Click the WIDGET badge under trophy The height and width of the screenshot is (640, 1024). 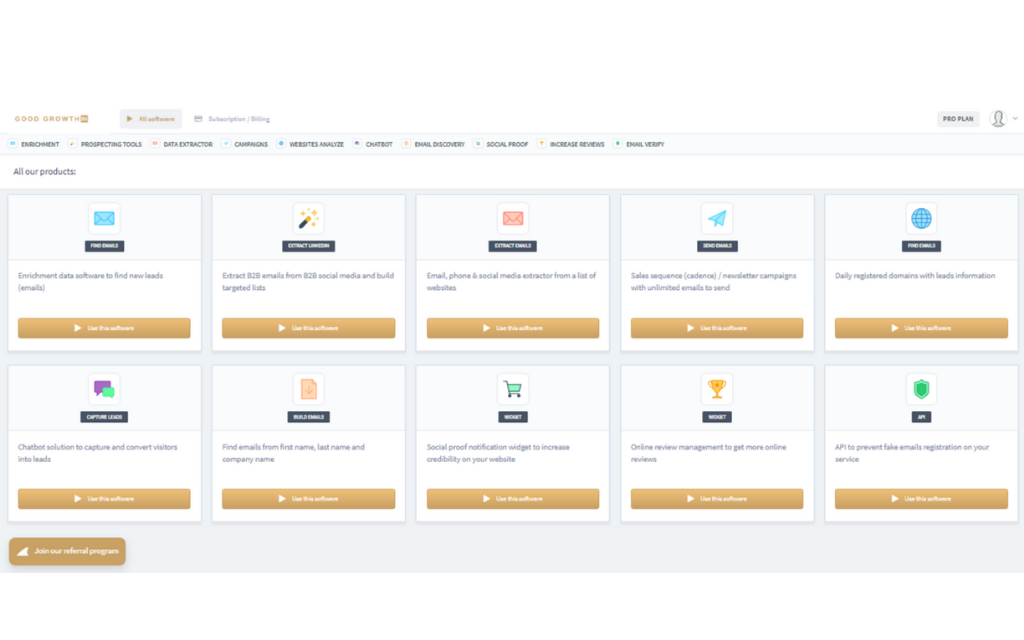(x=717, y=417)
